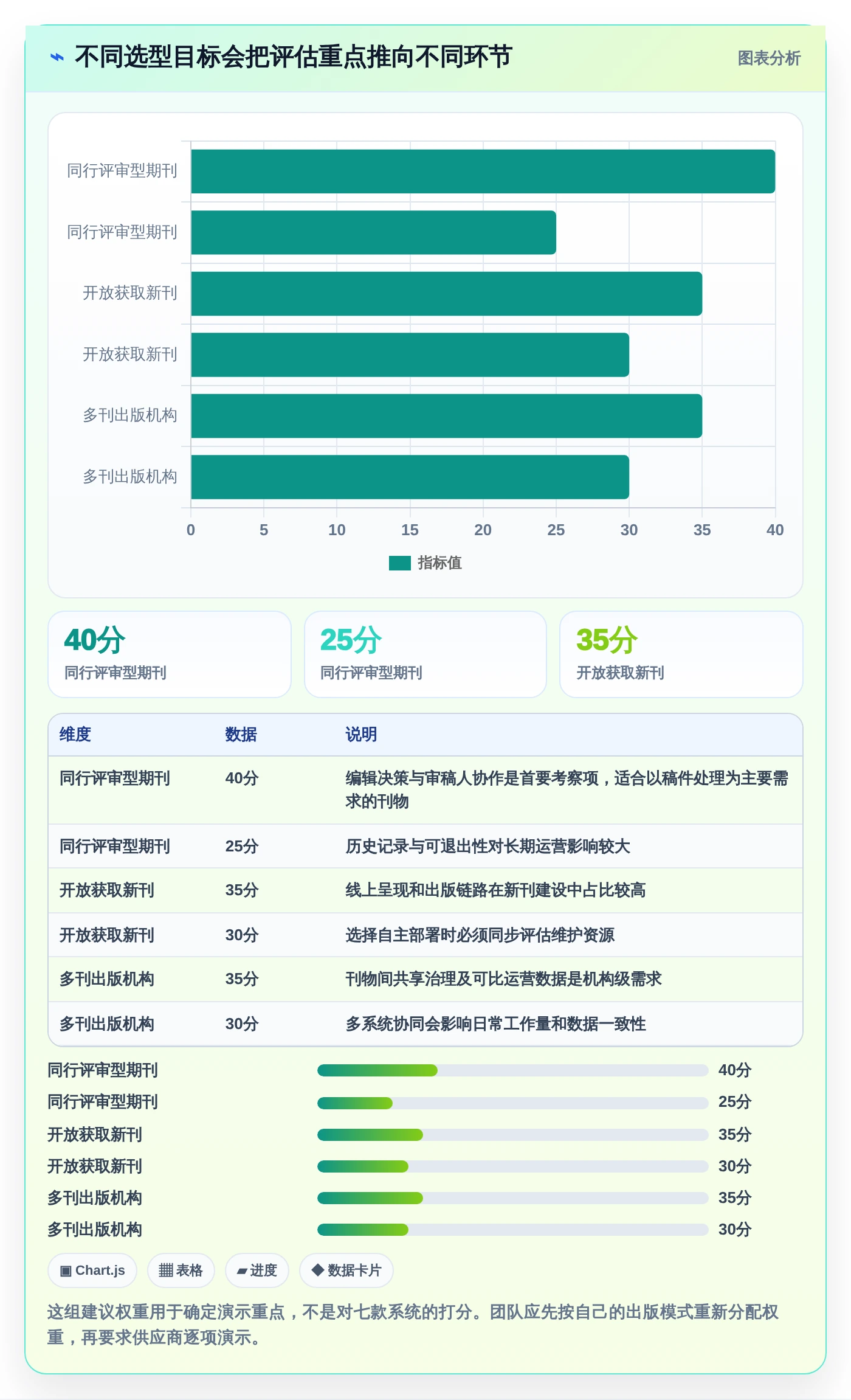The image size is (851, 1400).
Task: Click x-axis tick label 35
Action: point(702,530)
